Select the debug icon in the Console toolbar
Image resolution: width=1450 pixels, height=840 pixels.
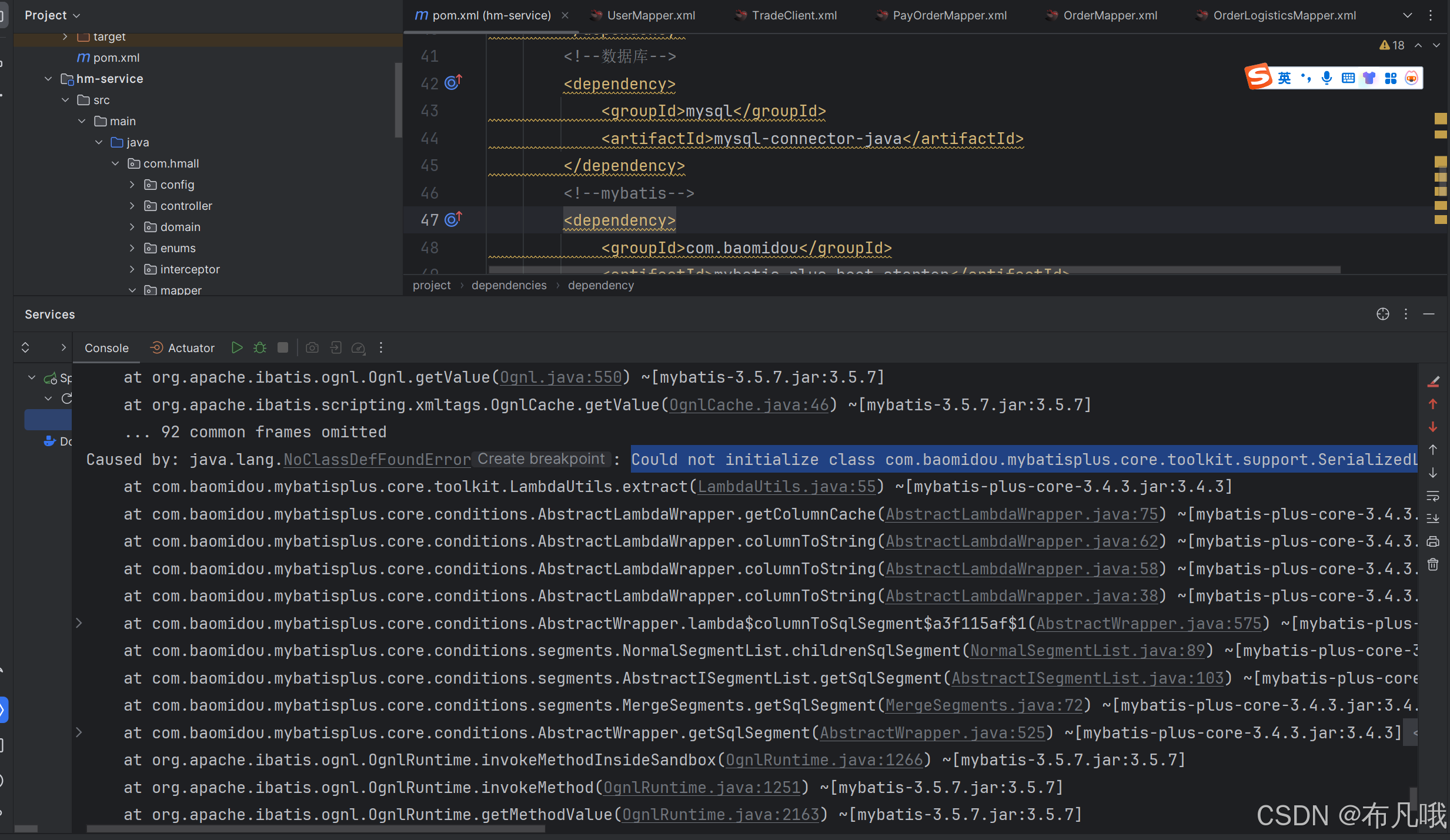[x=259, y=347]
